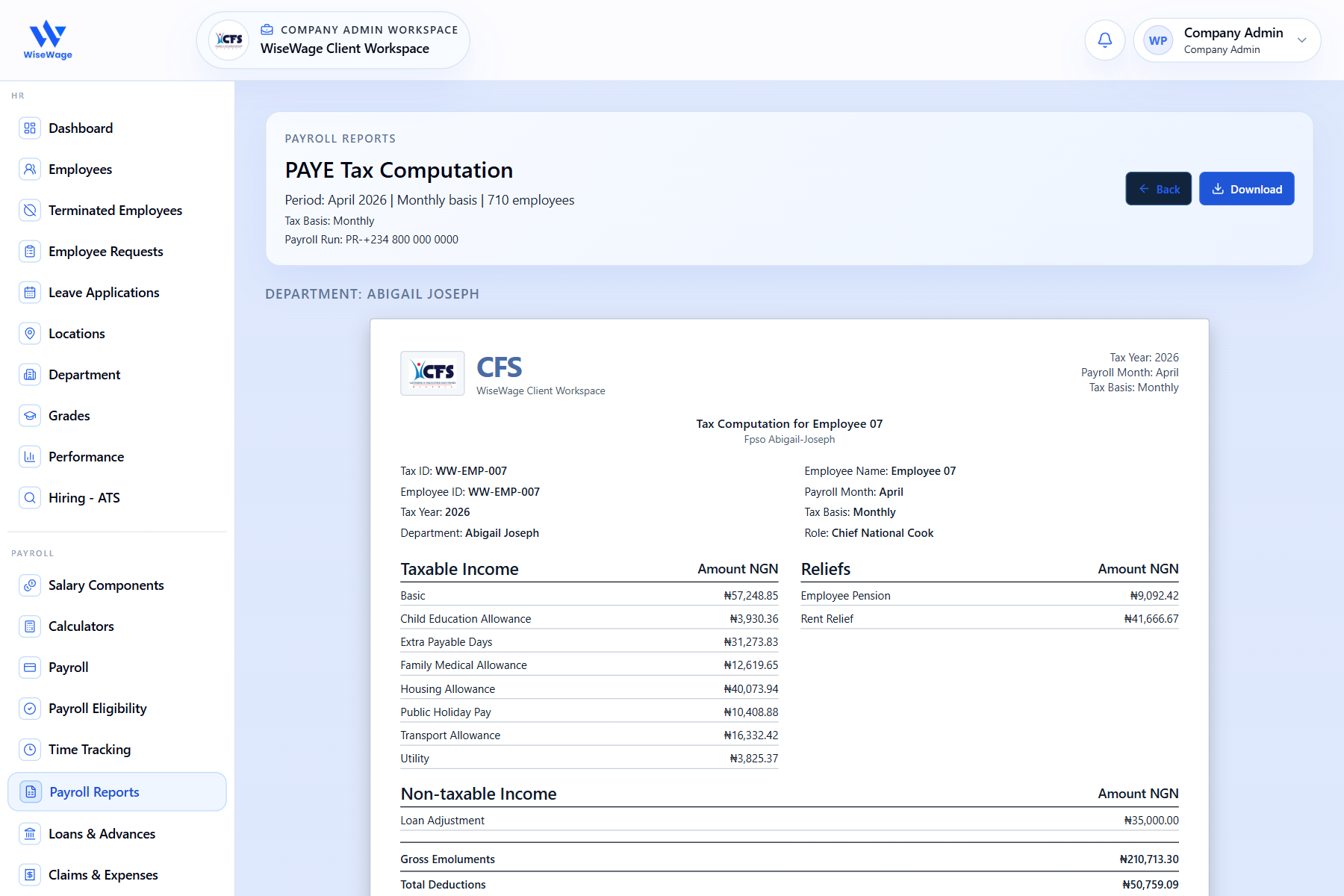Click Performance chart icon

pos(30,457)
